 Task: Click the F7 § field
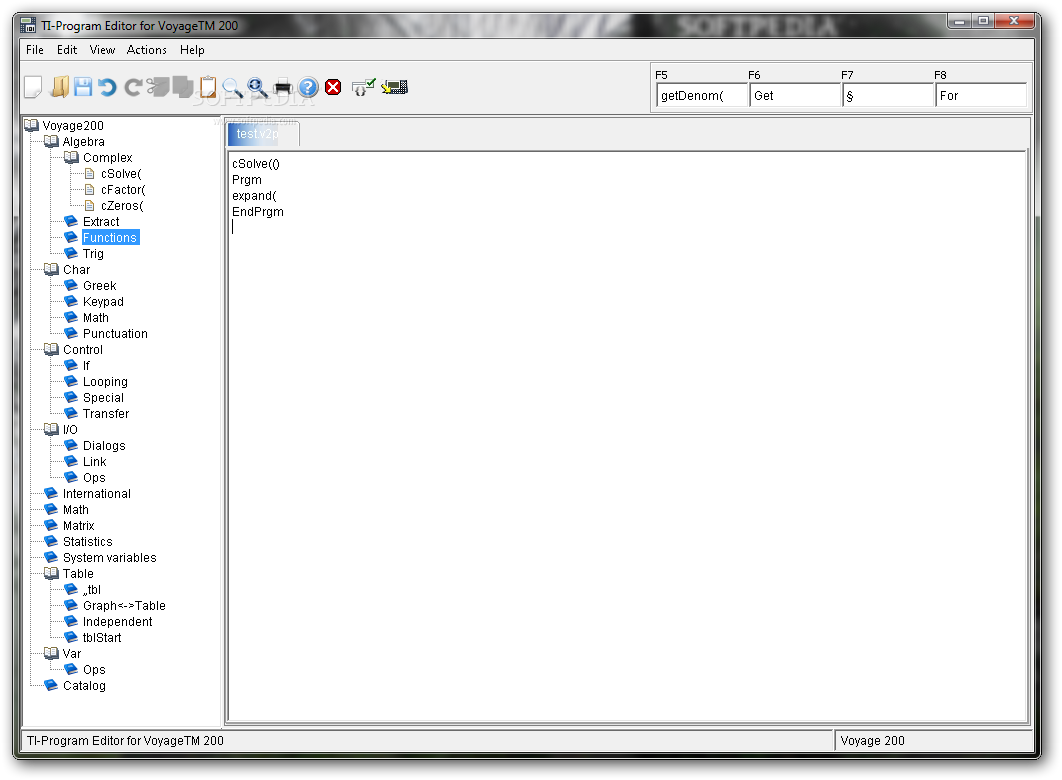point(888,95)
